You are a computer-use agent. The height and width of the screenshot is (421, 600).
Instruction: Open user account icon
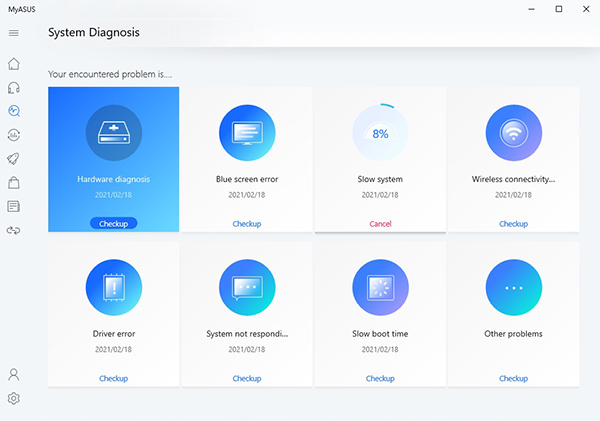point(14,374)
